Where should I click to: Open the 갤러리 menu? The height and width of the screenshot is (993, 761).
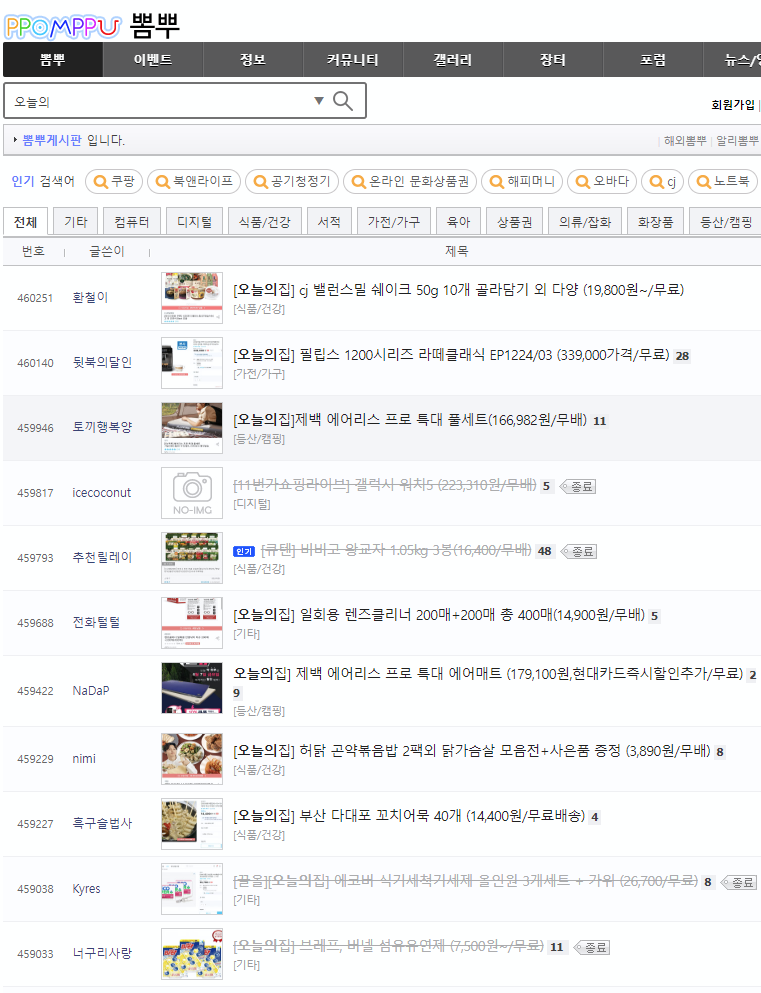(x=453, y=60)
